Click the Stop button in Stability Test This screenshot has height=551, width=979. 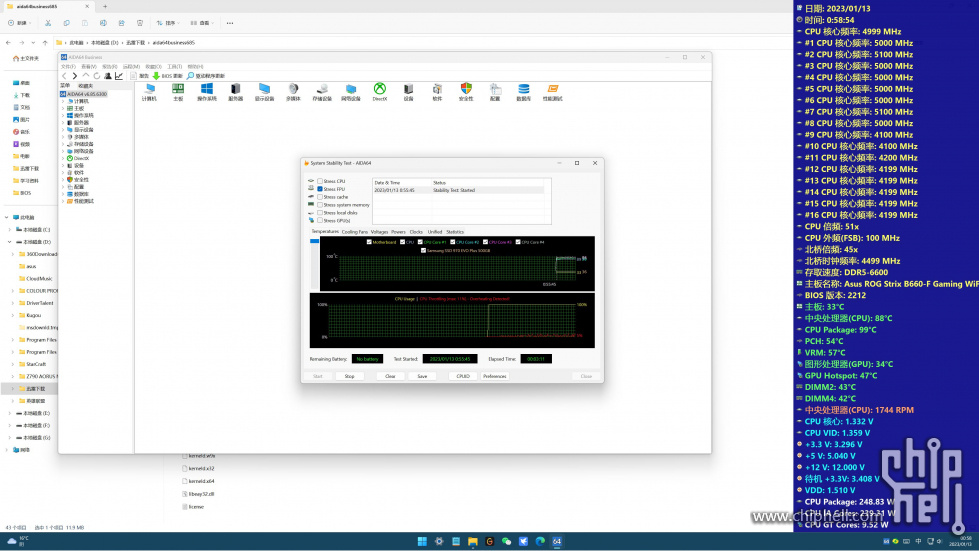(349, 376)
